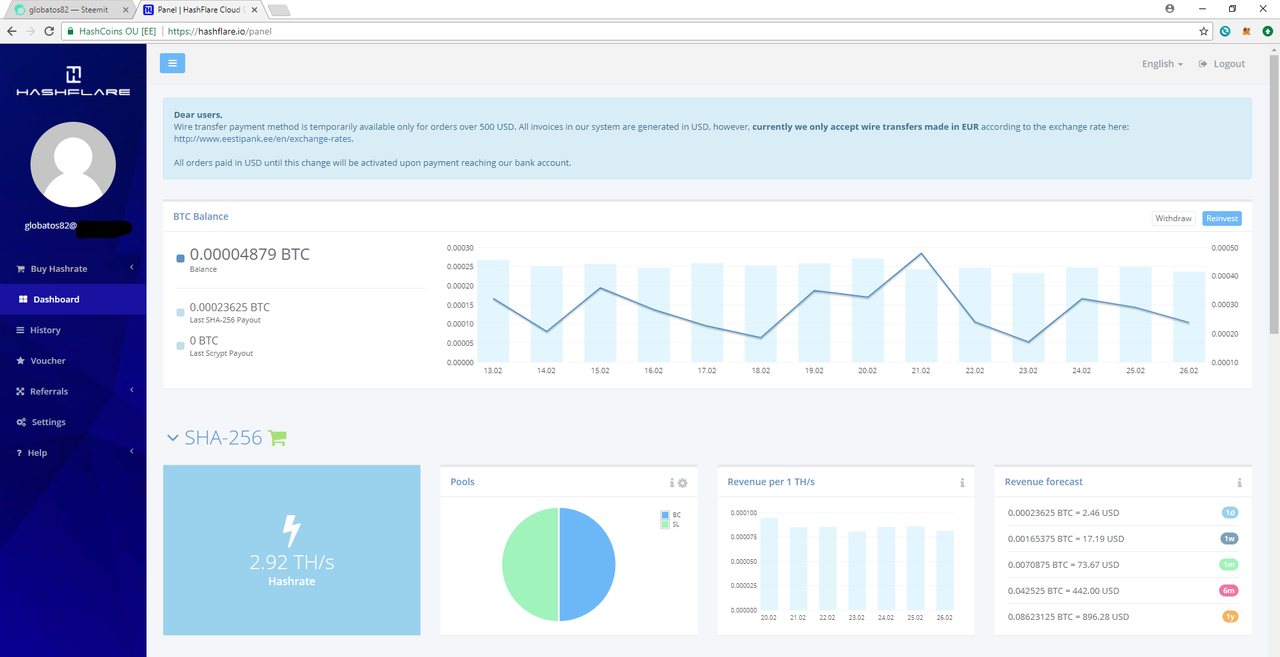
Task: Click the Revenue forecast info icon
Action: click(1239, 483)
